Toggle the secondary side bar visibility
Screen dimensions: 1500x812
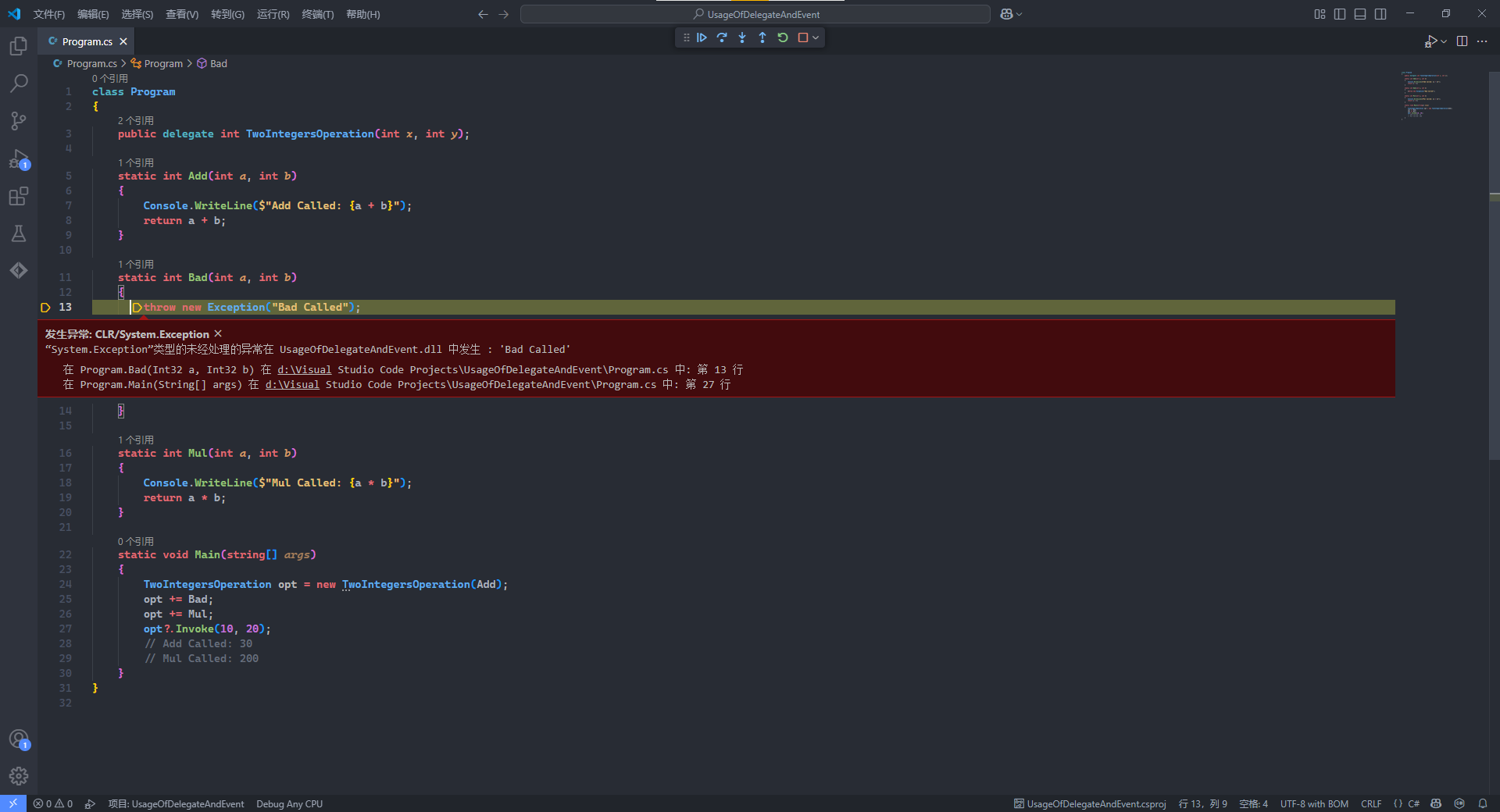click(x=1380, y=14)
